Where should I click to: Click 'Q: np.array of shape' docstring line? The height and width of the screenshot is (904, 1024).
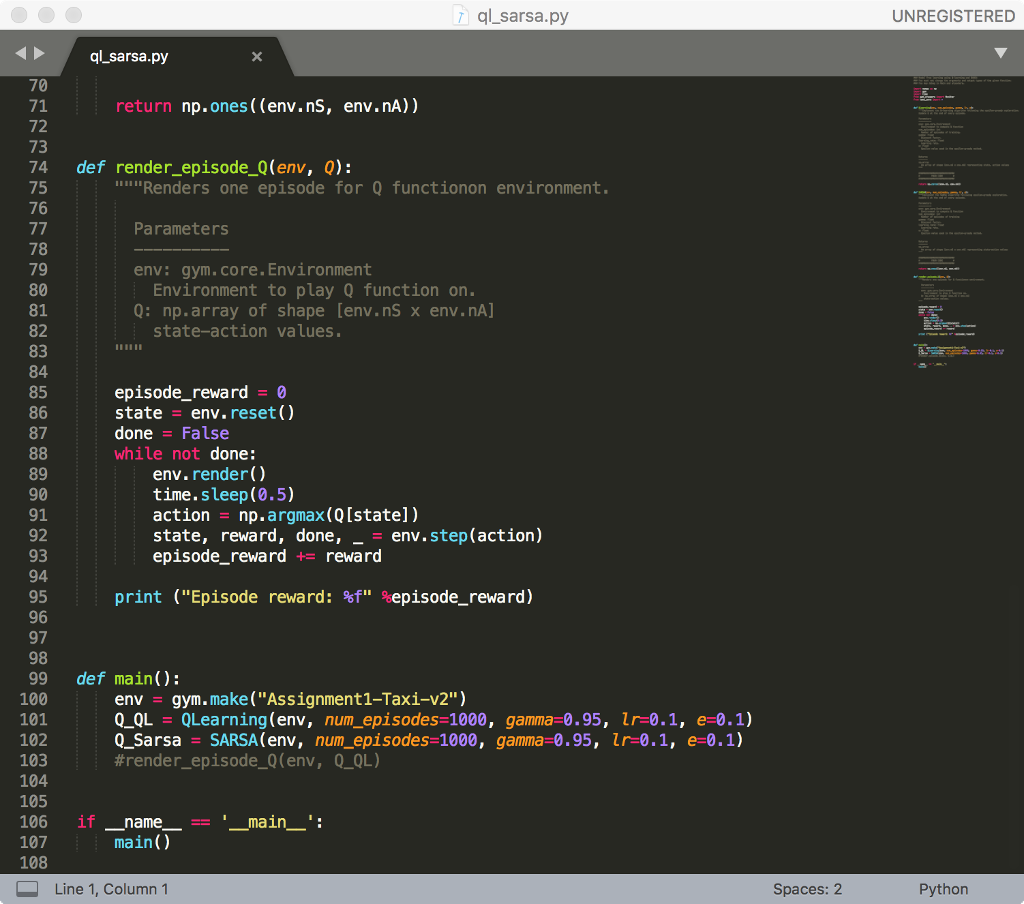(x=314, y=311)
